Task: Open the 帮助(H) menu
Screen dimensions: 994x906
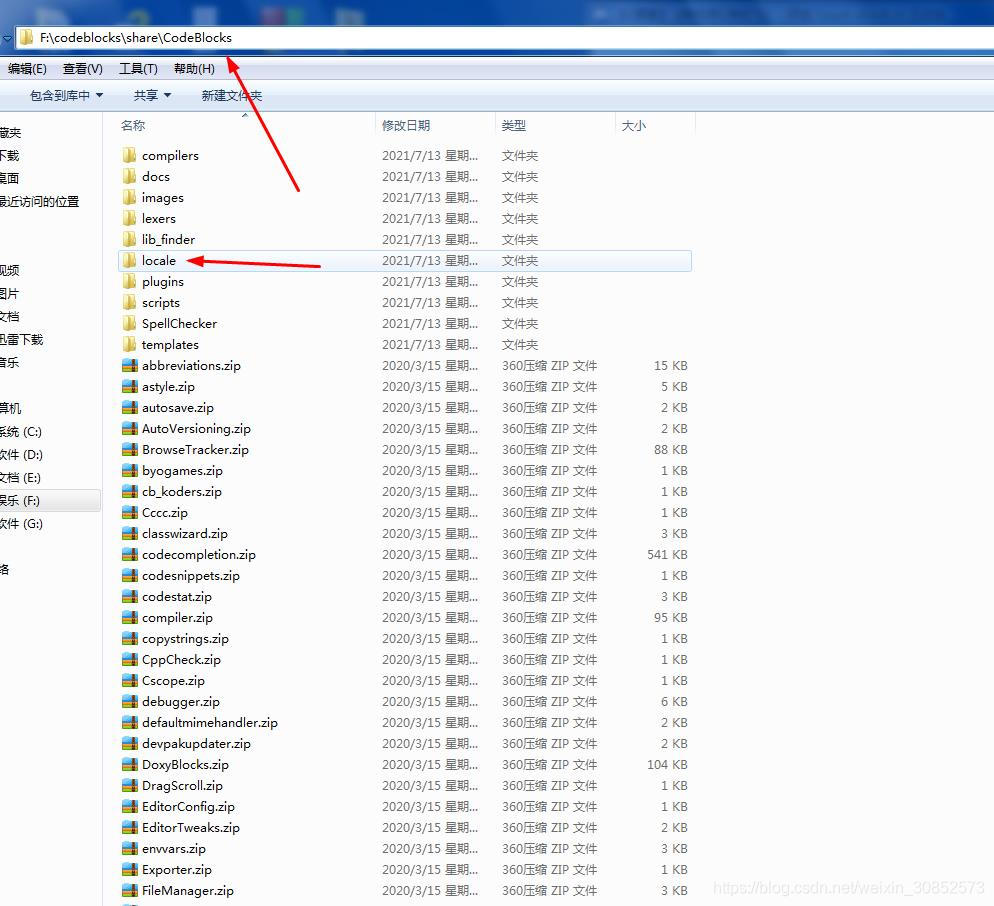Action: pos(194,69)
